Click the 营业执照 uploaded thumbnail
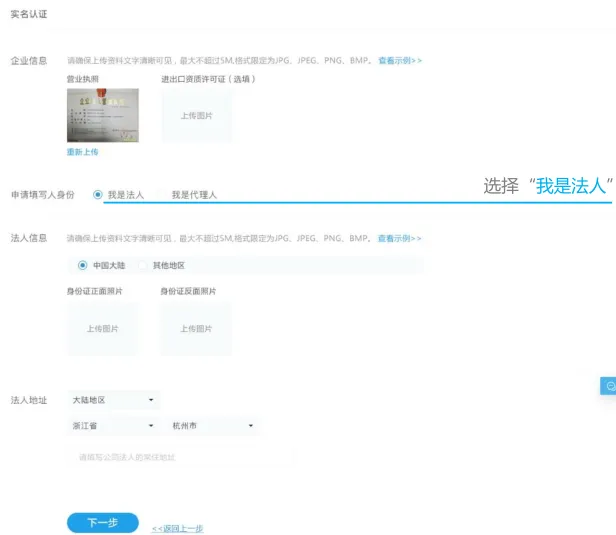Screen dimensions: 616x535 click(x=103, y=115)
